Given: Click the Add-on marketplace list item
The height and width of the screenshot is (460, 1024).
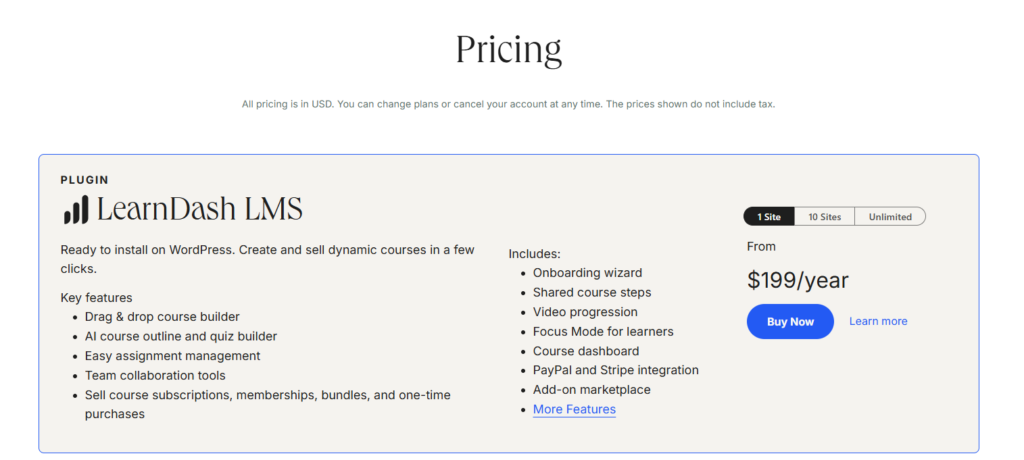Looking at the screenshot, I should (592, 390).
